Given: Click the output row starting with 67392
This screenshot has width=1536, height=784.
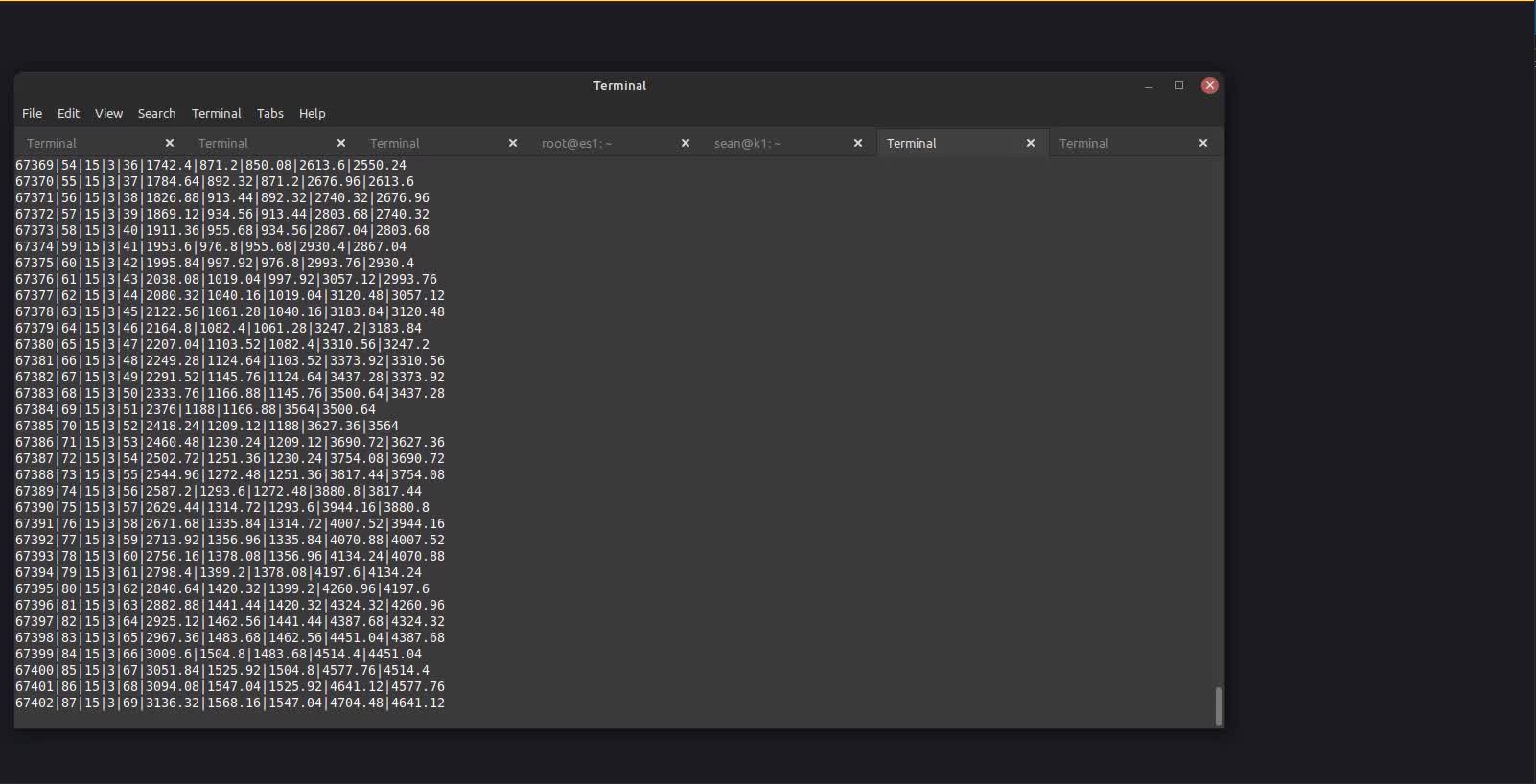Looking at the screenshot, I should click(x=230, y=540).
